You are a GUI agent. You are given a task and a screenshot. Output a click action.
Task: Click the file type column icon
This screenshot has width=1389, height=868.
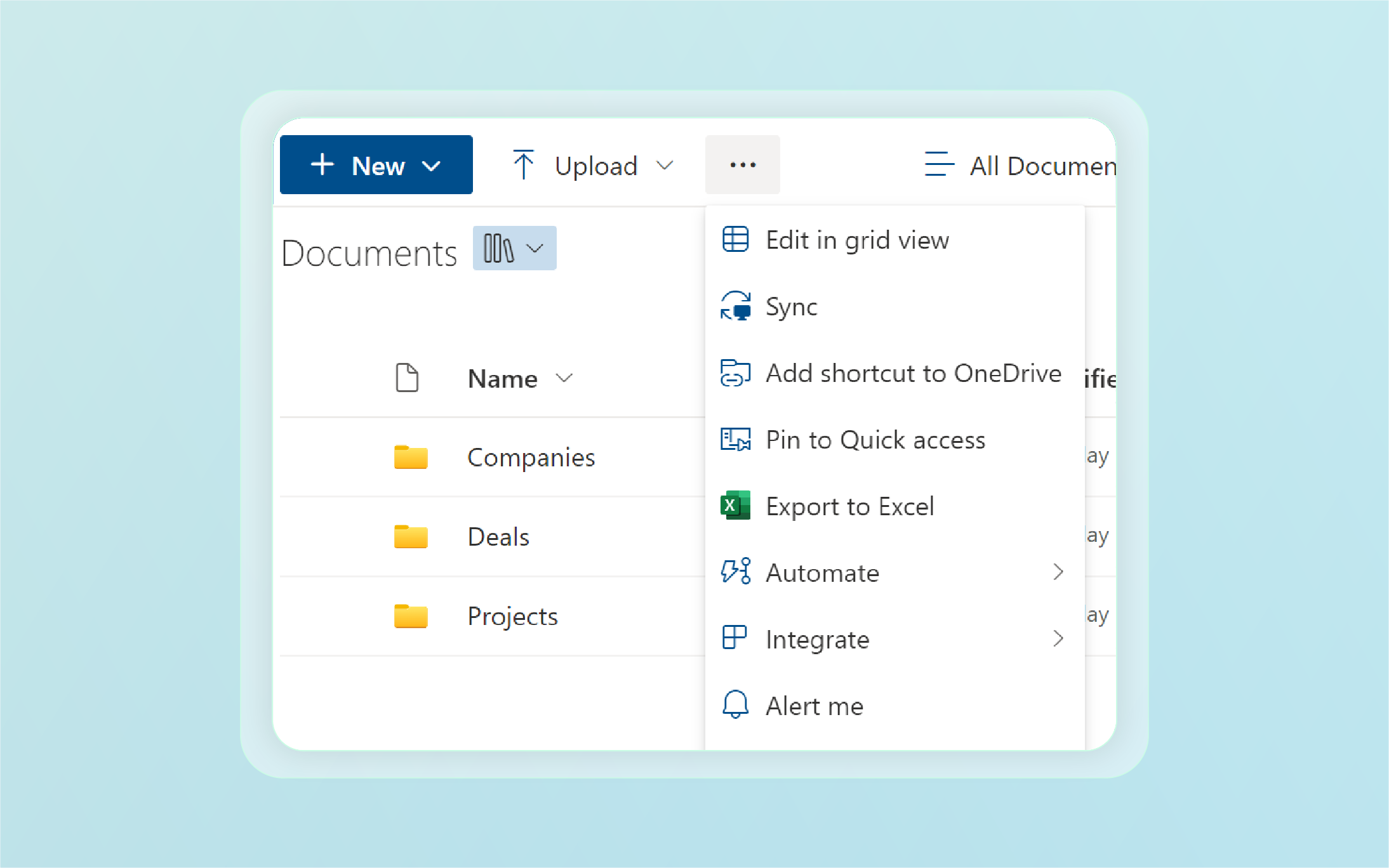point(407,378)
